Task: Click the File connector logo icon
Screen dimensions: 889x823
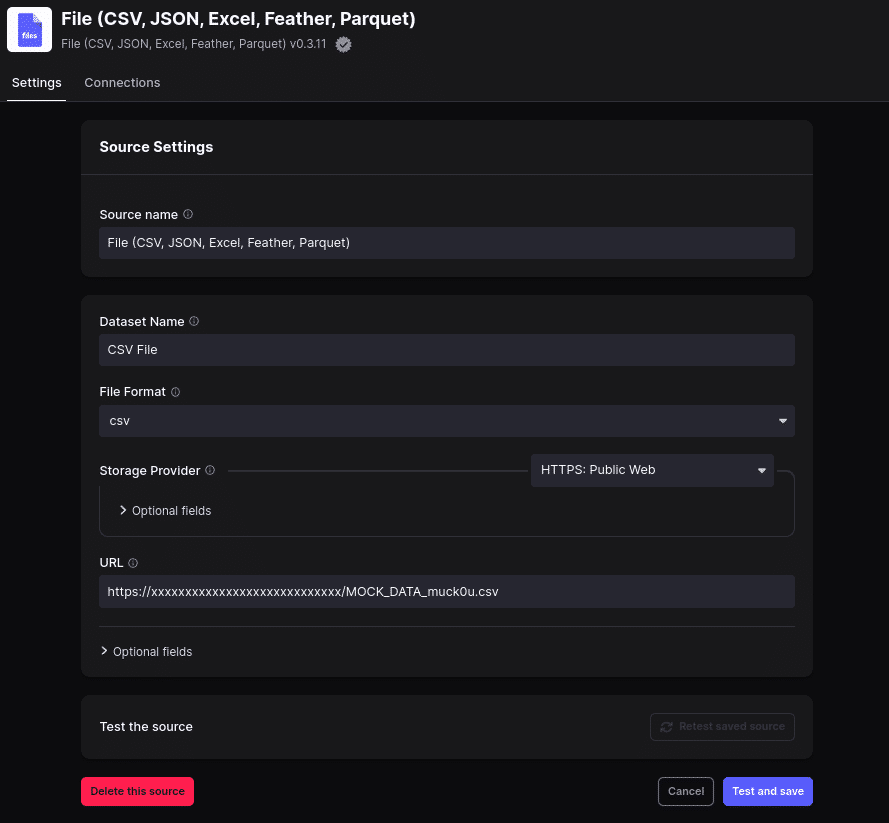Action: [29, 29]
